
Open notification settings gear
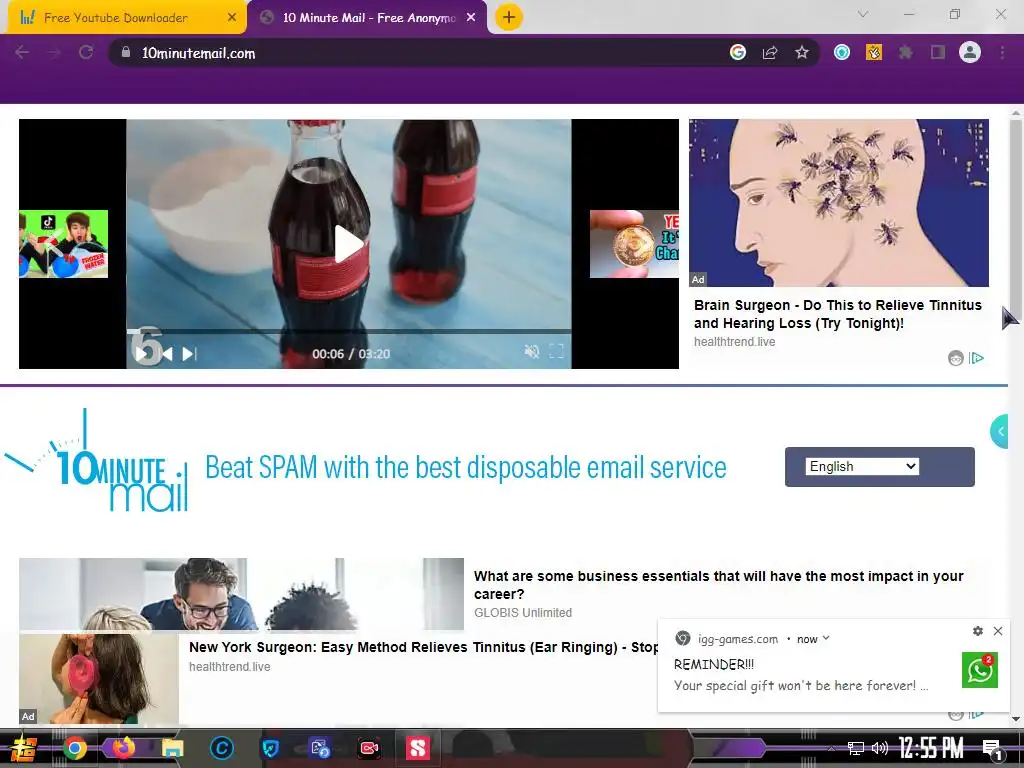click(978, 631)
